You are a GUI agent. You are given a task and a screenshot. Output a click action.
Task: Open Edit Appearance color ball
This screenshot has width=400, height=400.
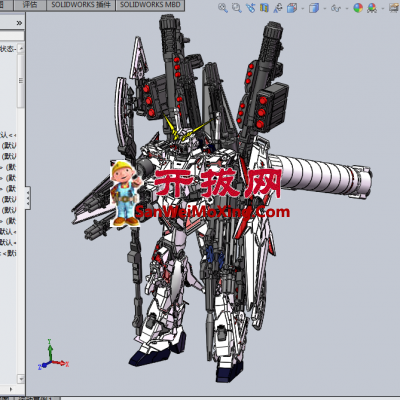pyautogui.click(x=358, y=8)
